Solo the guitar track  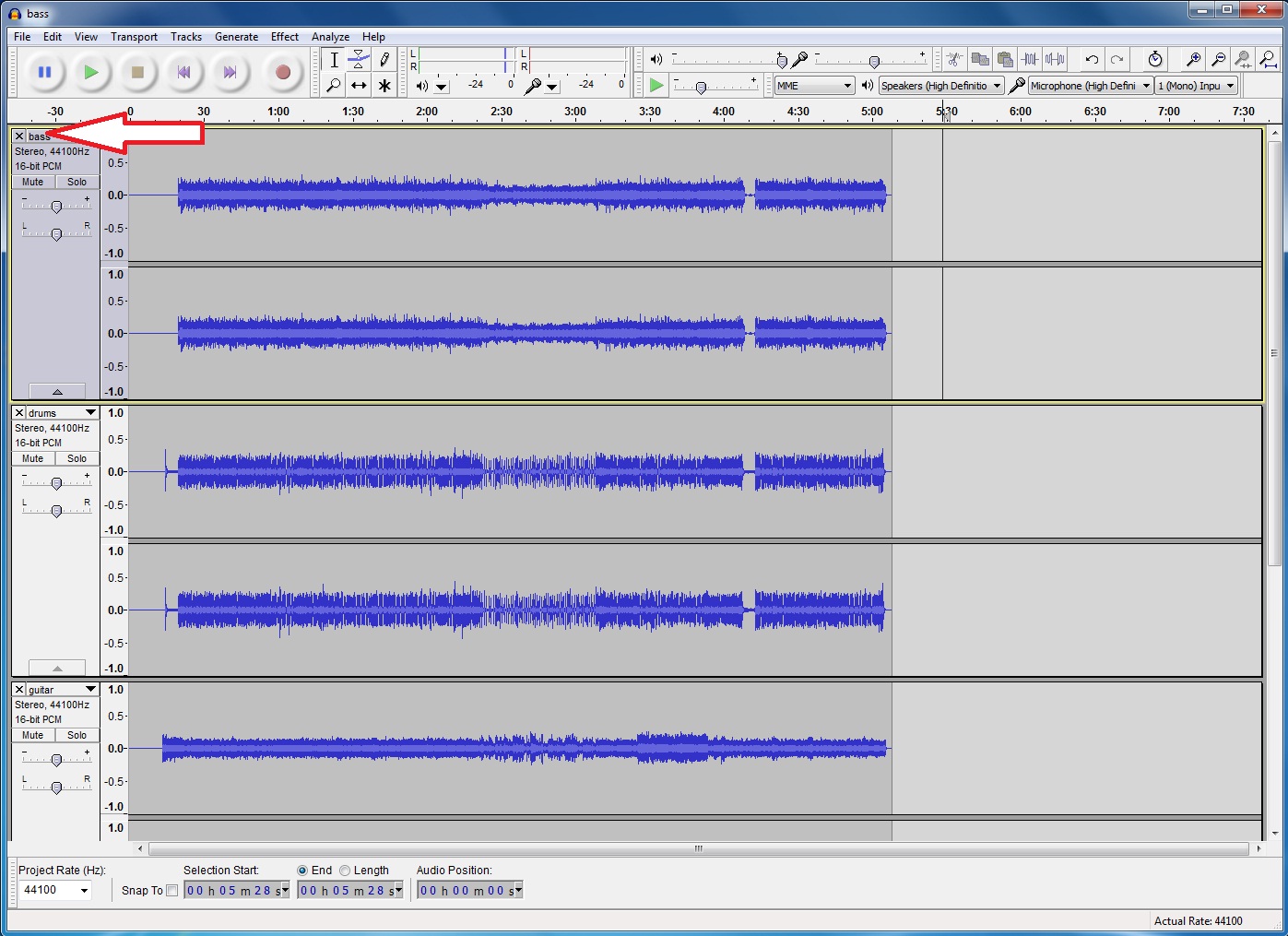click(x=77, y=735)
